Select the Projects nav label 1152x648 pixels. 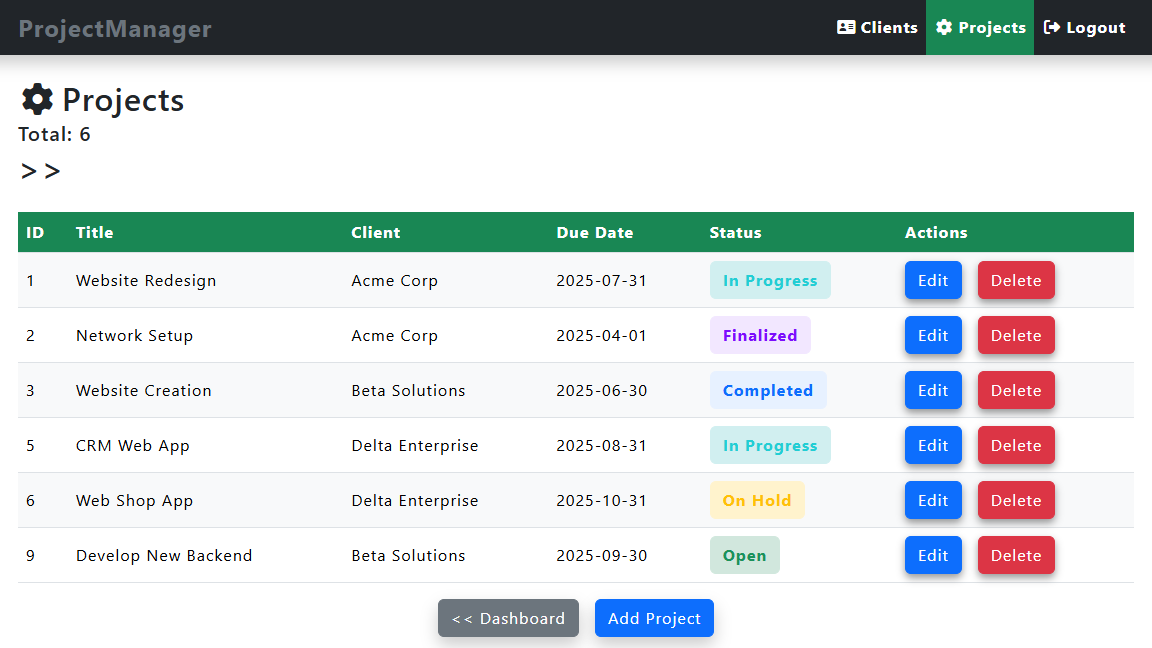992,27
